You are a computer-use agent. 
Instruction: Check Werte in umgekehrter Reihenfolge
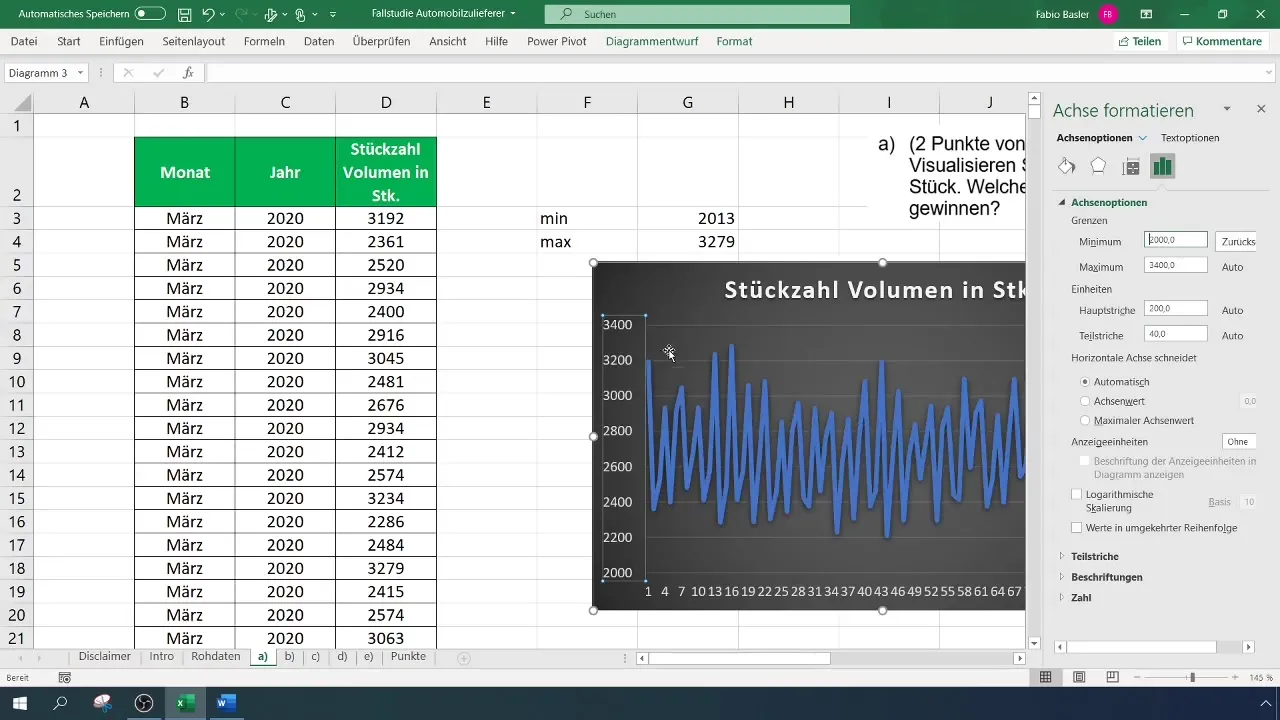(x=1077, y=527)
